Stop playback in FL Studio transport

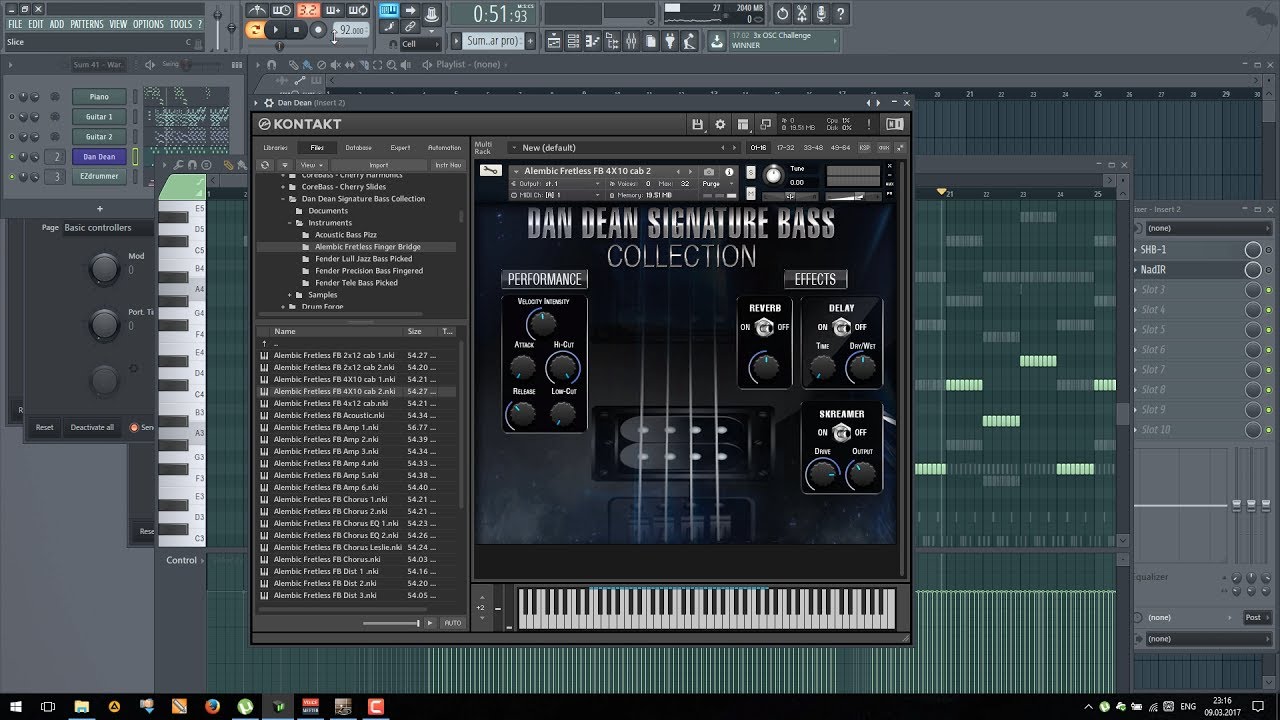click(297, 30)
